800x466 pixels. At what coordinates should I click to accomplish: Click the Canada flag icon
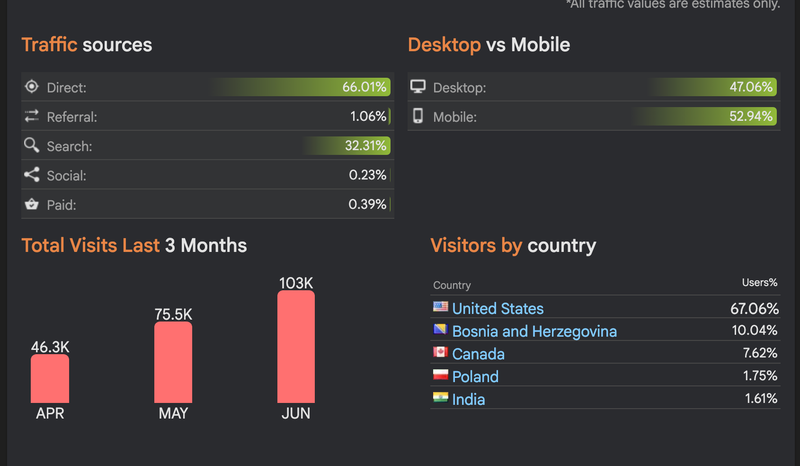tap(440, 353)
